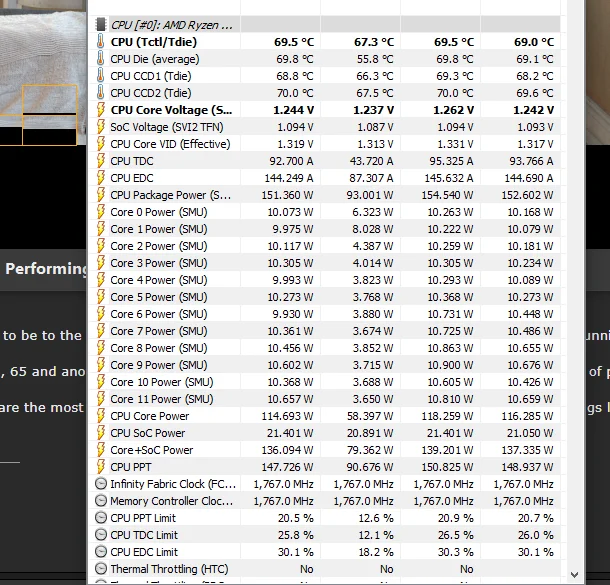Click lightning icon beside Core 9 Power

coord(101,364)
